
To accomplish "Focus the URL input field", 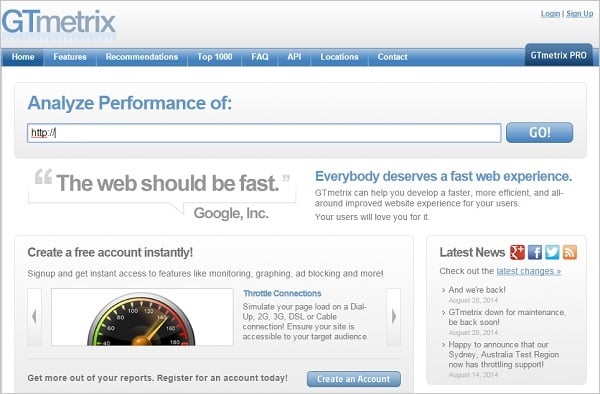I will [x=264, y=133].
